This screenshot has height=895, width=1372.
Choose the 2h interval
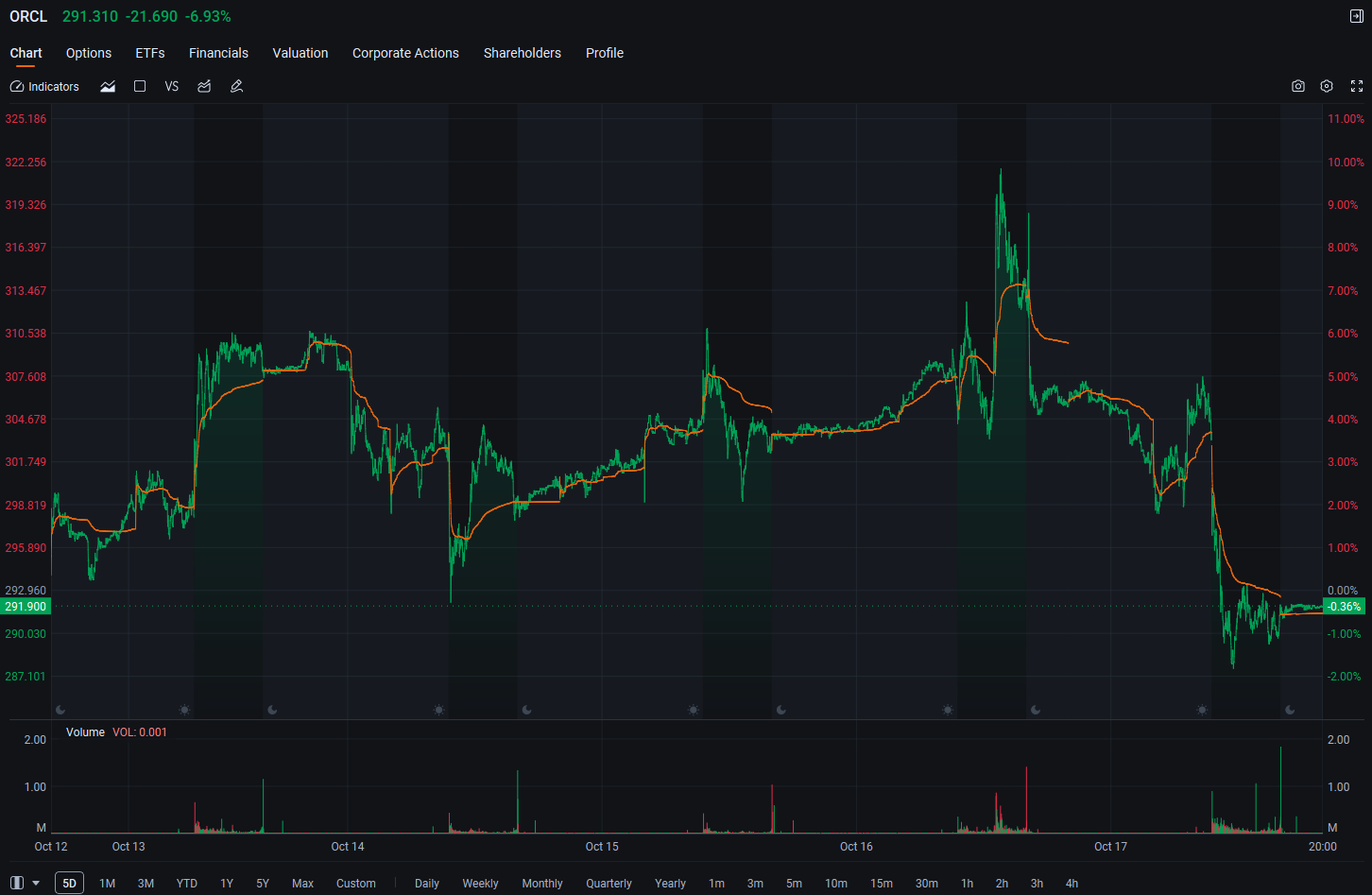coord(1002,883)
